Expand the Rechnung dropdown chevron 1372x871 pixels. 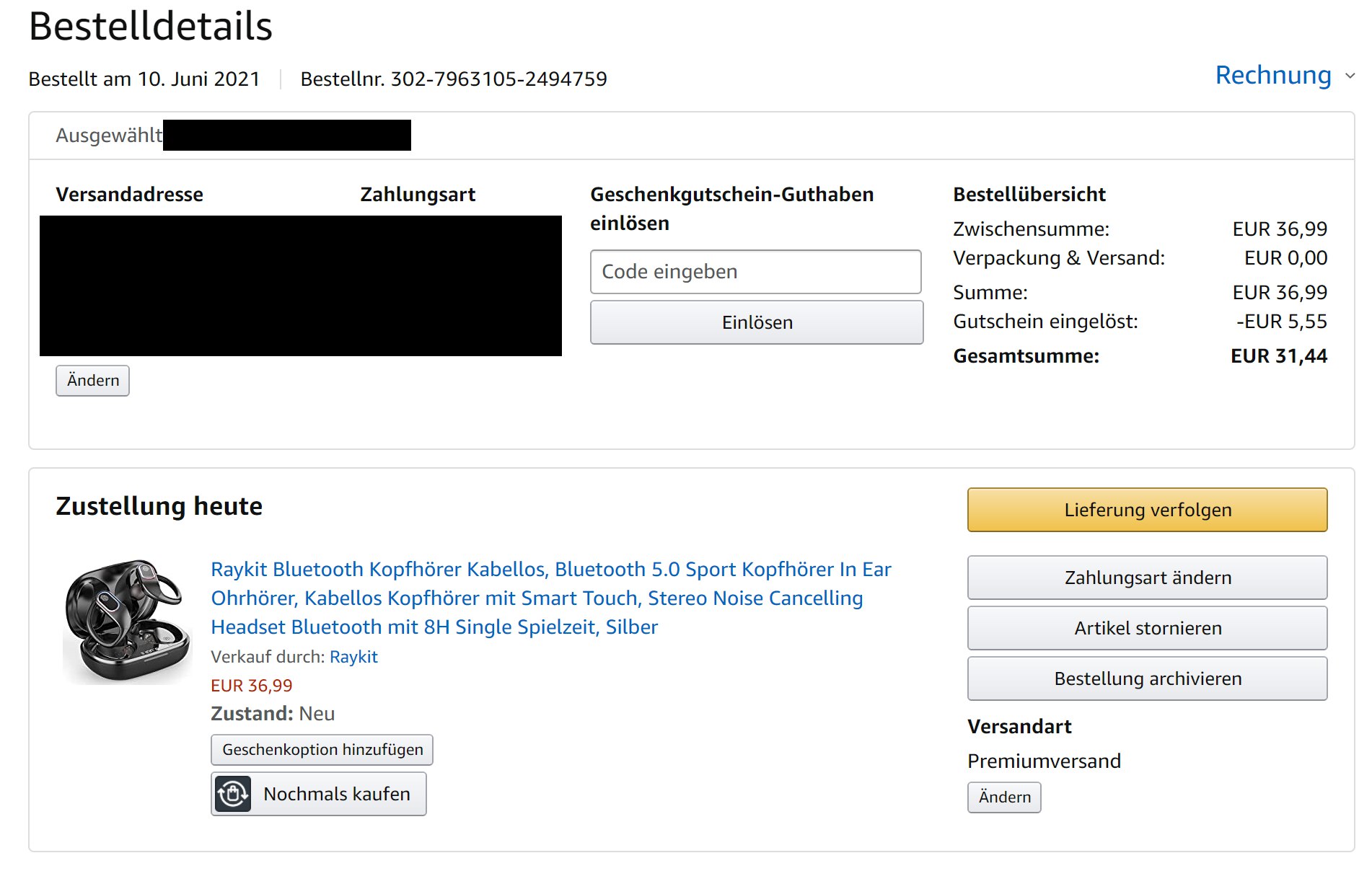coord(1350,76)
